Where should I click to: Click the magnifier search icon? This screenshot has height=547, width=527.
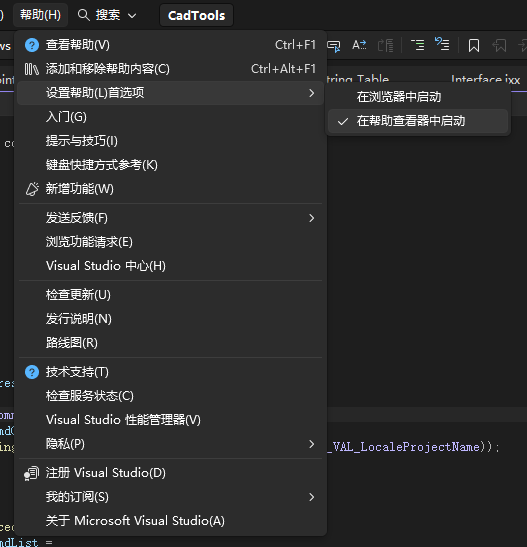(x=84, y=15)
